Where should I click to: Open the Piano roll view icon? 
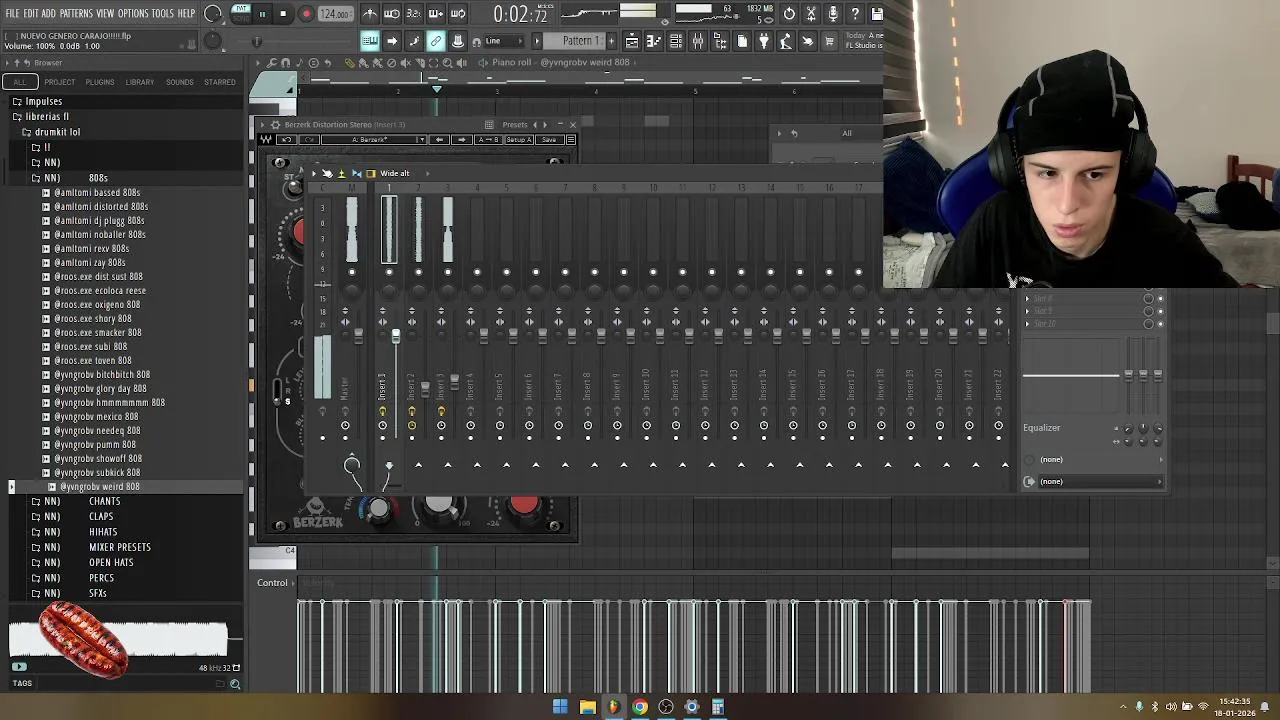tap(654, 41)
